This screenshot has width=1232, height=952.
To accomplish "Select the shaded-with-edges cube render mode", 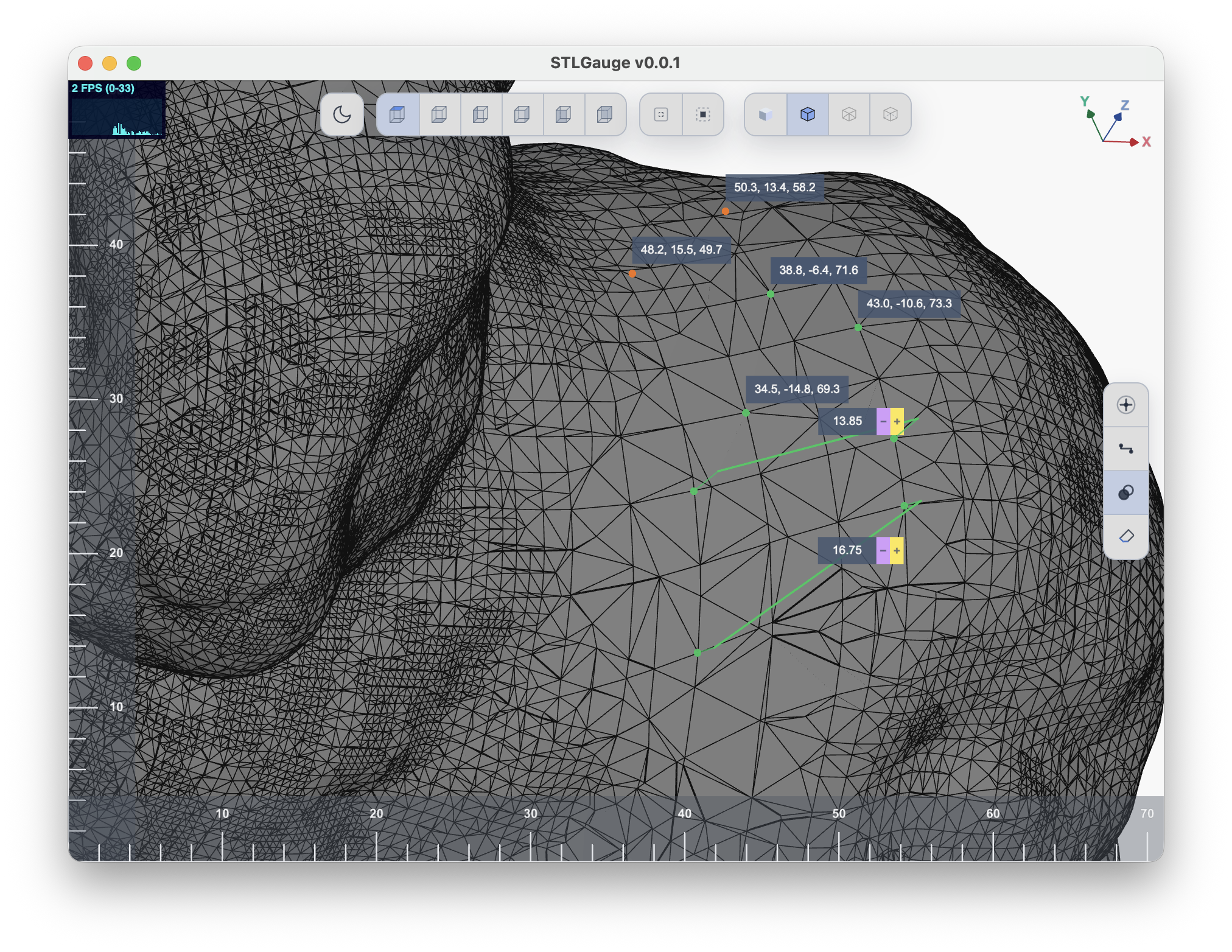I will click(807, 114).
